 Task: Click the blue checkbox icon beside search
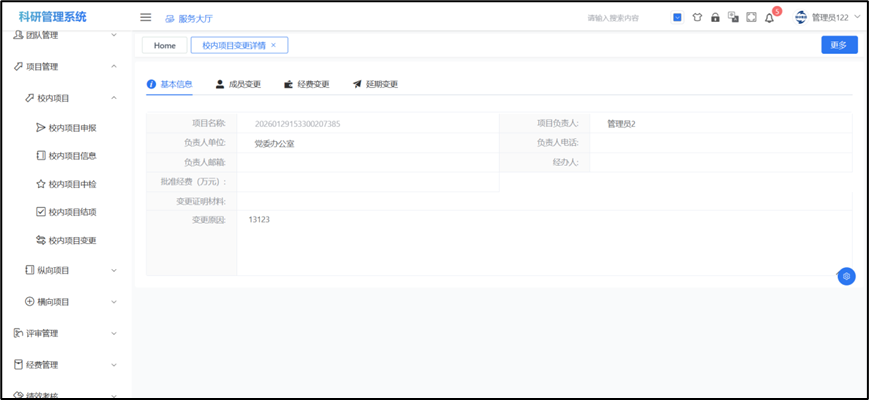[x=677, y=17]
